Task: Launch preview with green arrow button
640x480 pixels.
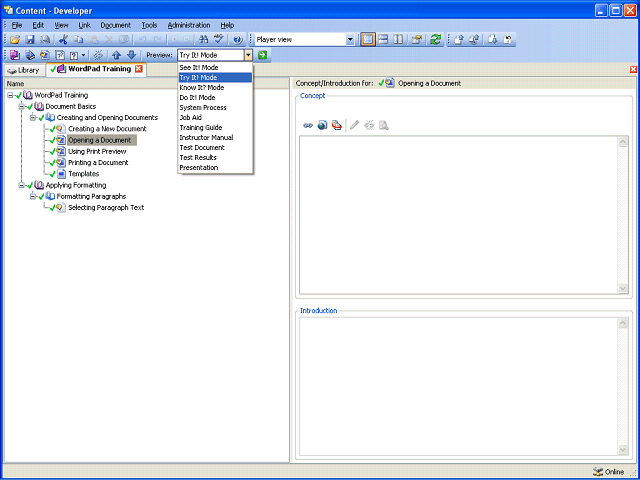Action: [262, 55]
